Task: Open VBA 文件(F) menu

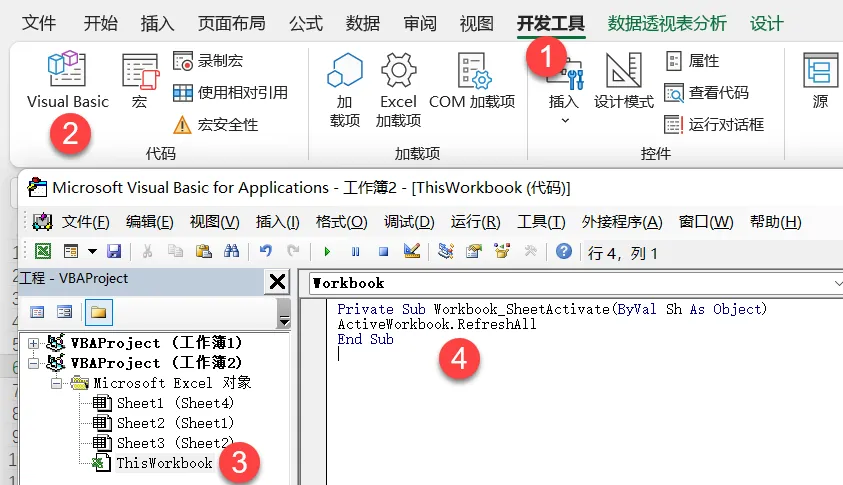Action: coord(85,222)
